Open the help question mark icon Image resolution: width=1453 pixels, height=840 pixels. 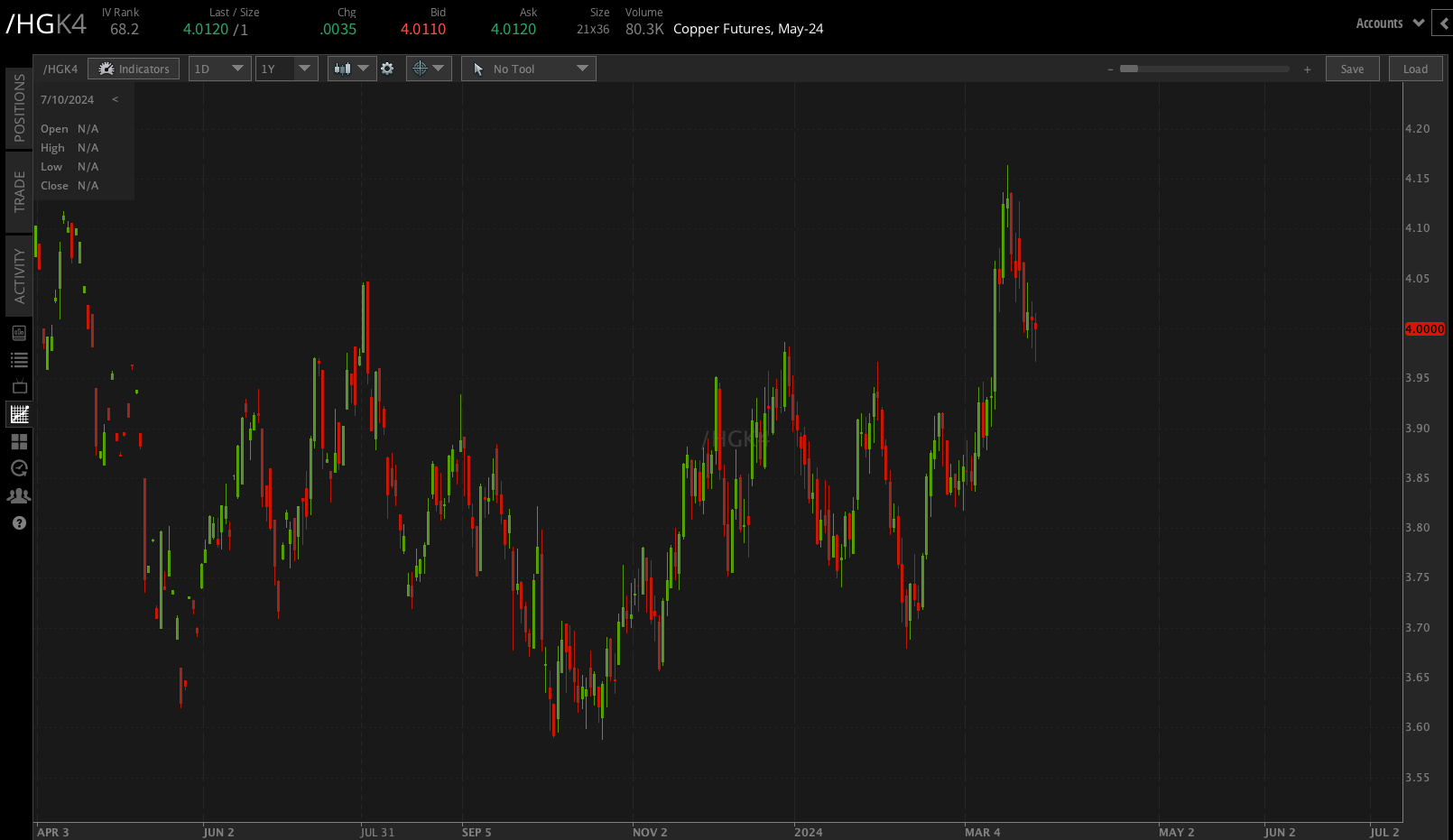click(19, 523)
